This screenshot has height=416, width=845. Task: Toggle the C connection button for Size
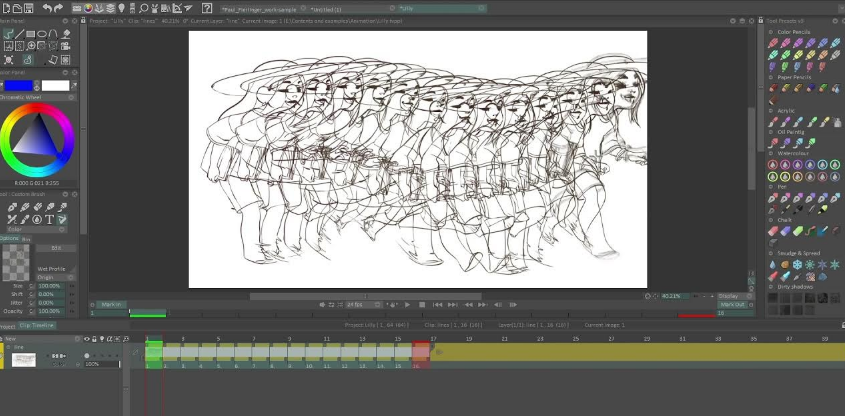pos(31,286)
